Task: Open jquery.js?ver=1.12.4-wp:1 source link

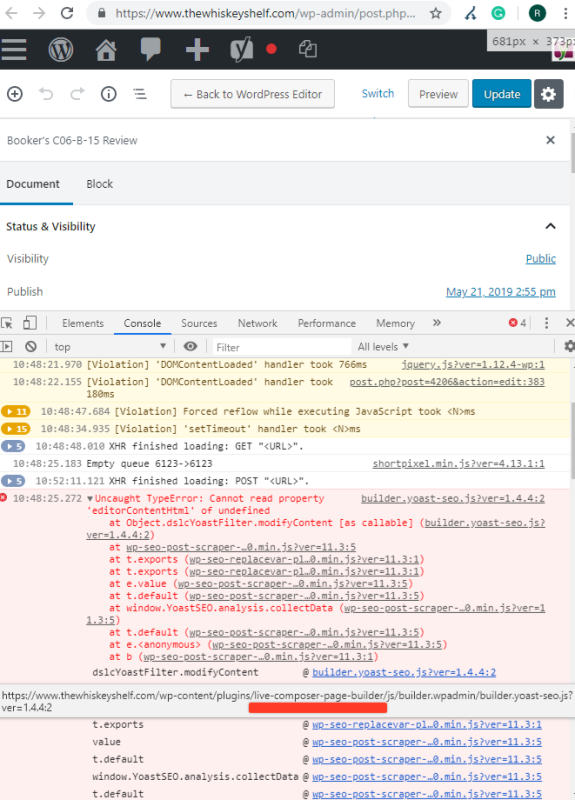Action: coord(473,364)
